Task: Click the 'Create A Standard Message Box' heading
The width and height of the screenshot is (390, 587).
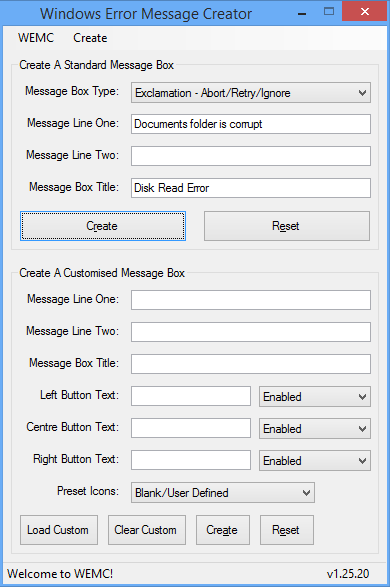Action: point(97,65)
